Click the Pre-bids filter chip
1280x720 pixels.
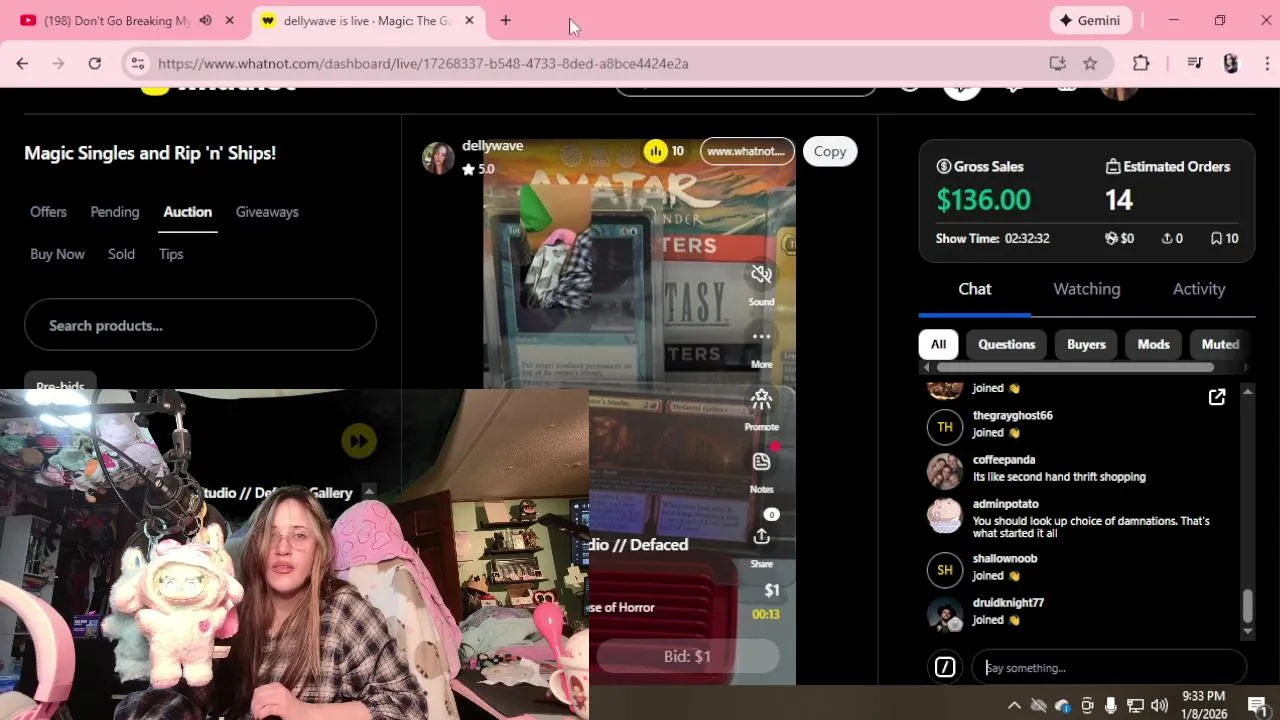[x=60, y=384]
